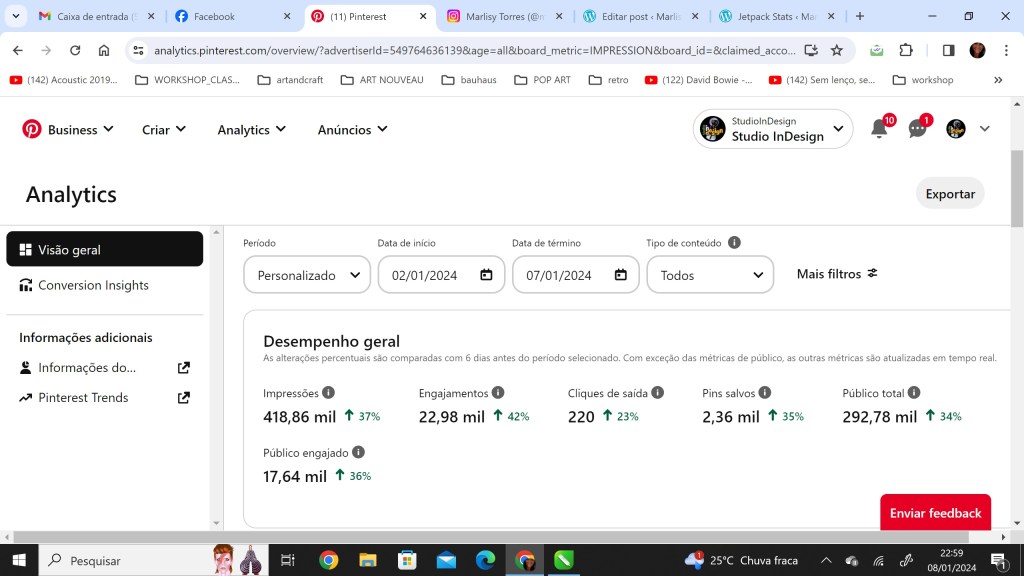1024x576 pixels.
Task: Open the Anúncios menu
Action: pos(352,130)
